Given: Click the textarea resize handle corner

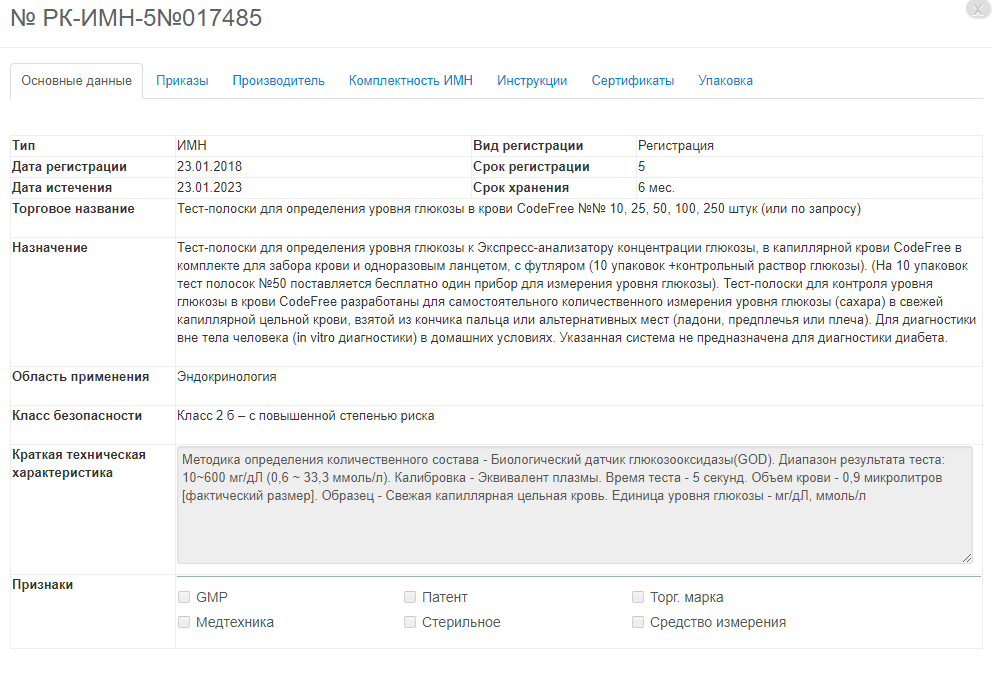Looking at the screenshot, I should [967, 558].
